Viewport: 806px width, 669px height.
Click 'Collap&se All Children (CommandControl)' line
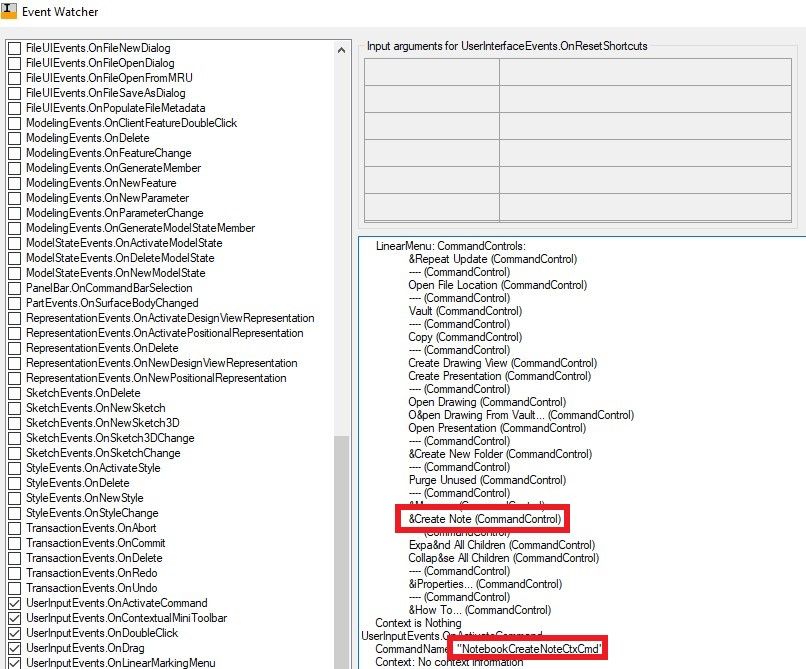[503, 558]
